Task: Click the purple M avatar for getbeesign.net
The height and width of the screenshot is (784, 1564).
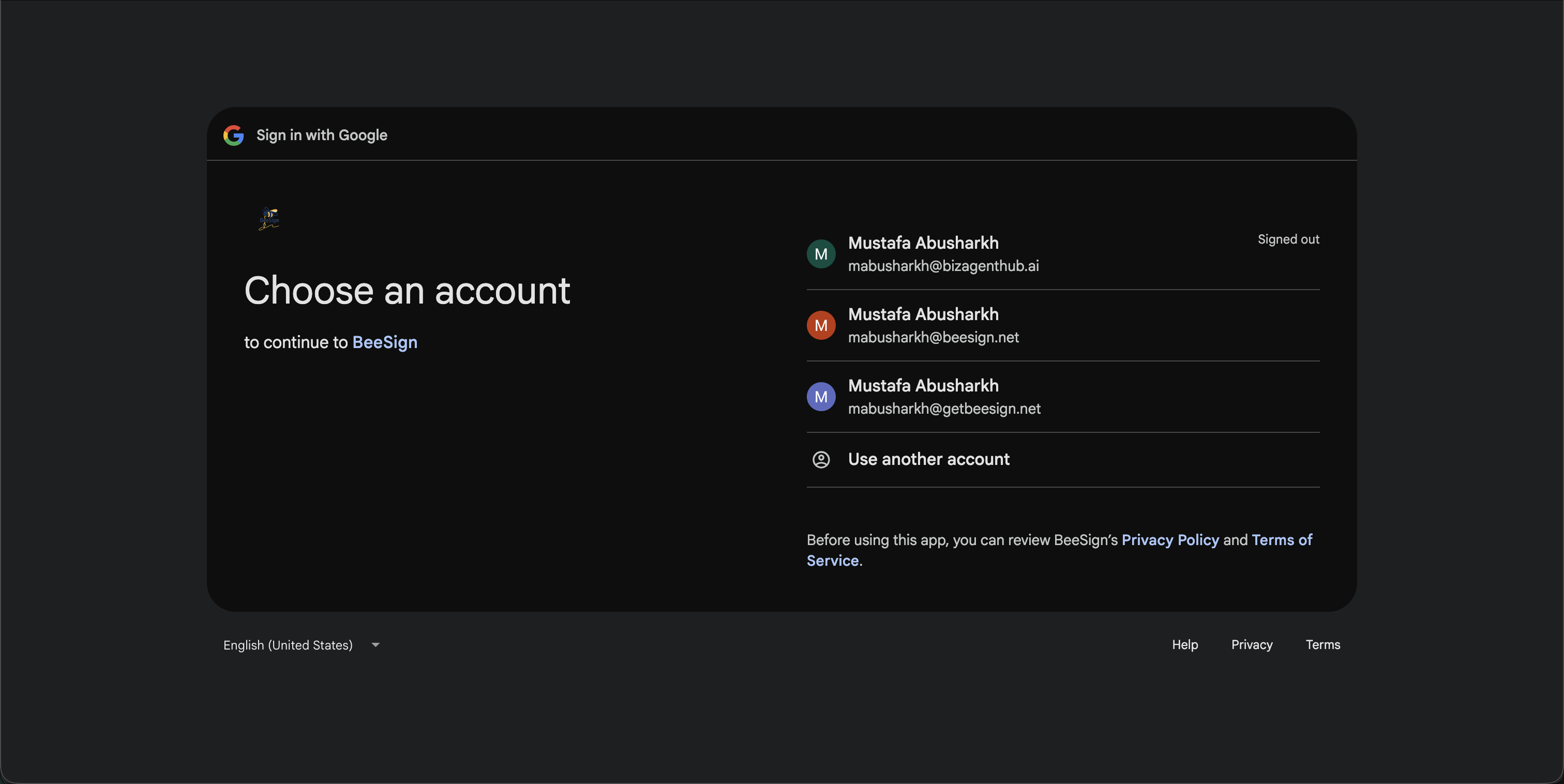Action: (x=821, y=397)
